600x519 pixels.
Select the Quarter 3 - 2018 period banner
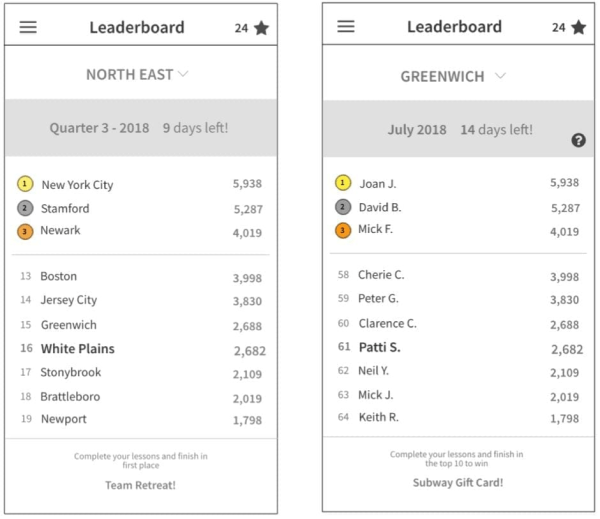tap(141, 128)
